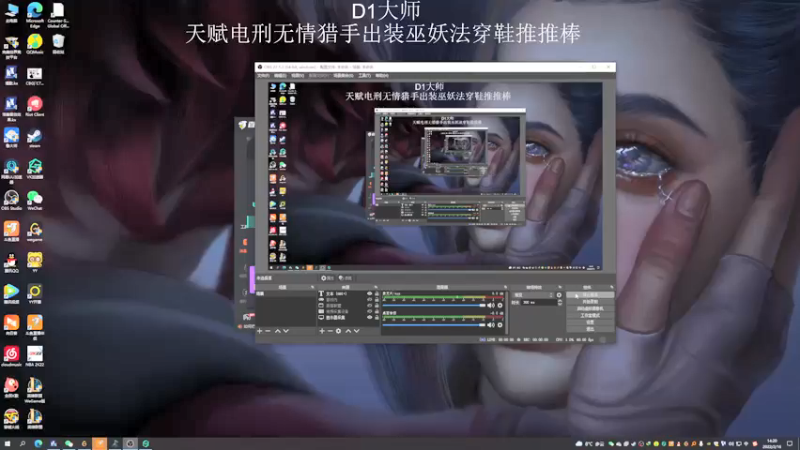Open Microsoft Edge desktop shortcut
Screen dimensions: 800x450
(35, 15)
